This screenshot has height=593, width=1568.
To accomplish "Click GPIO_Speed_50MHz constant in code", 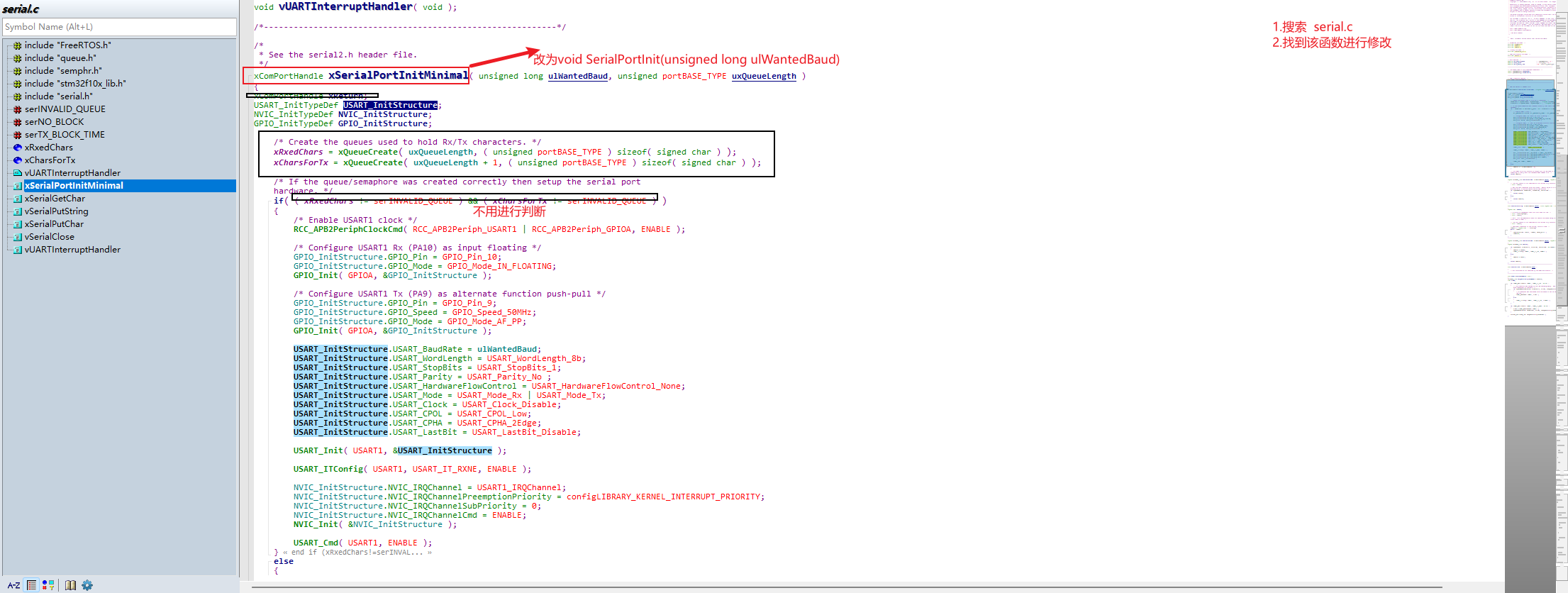I will 492,312.
